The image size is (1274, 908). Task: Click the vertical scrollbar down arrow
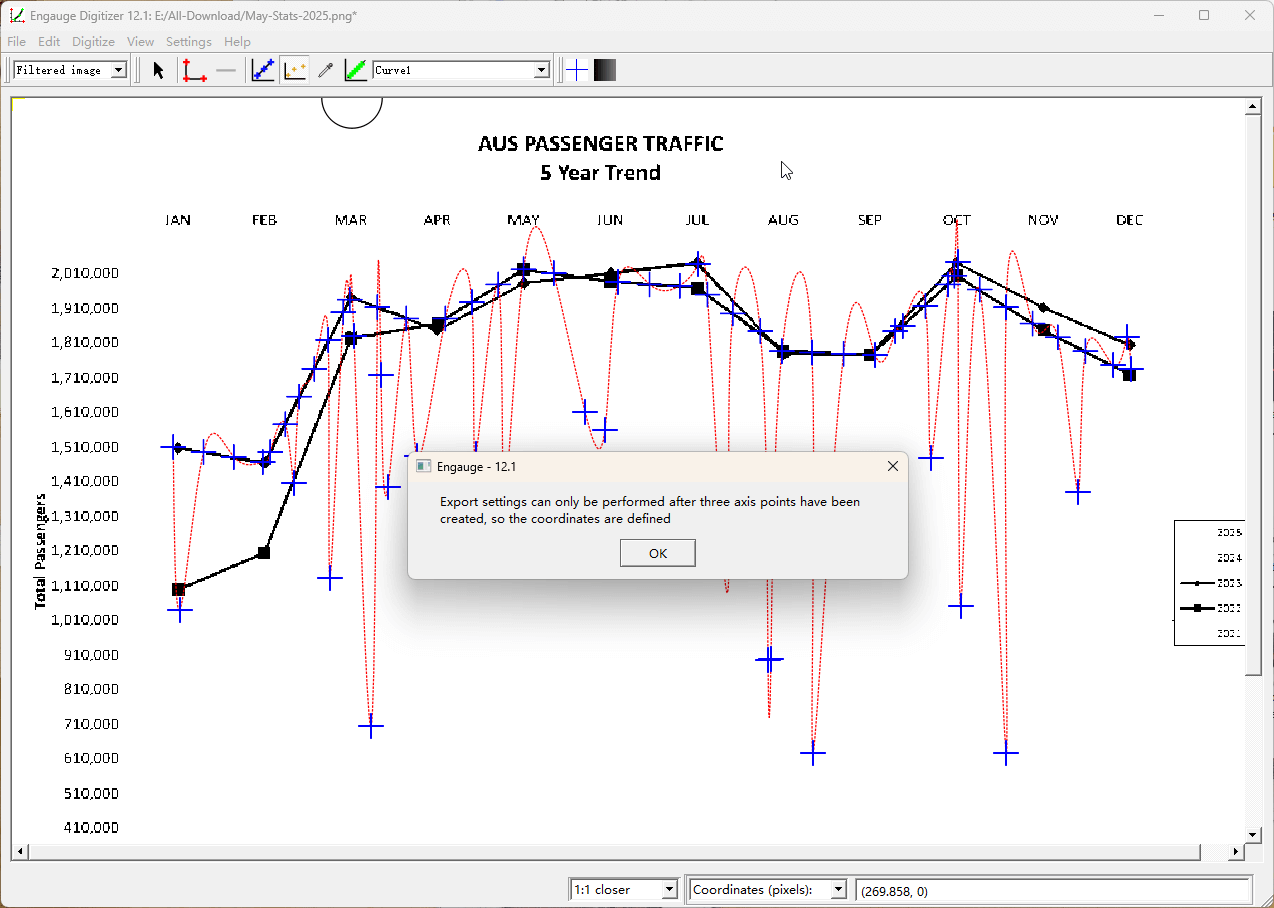coord(1252,835)
